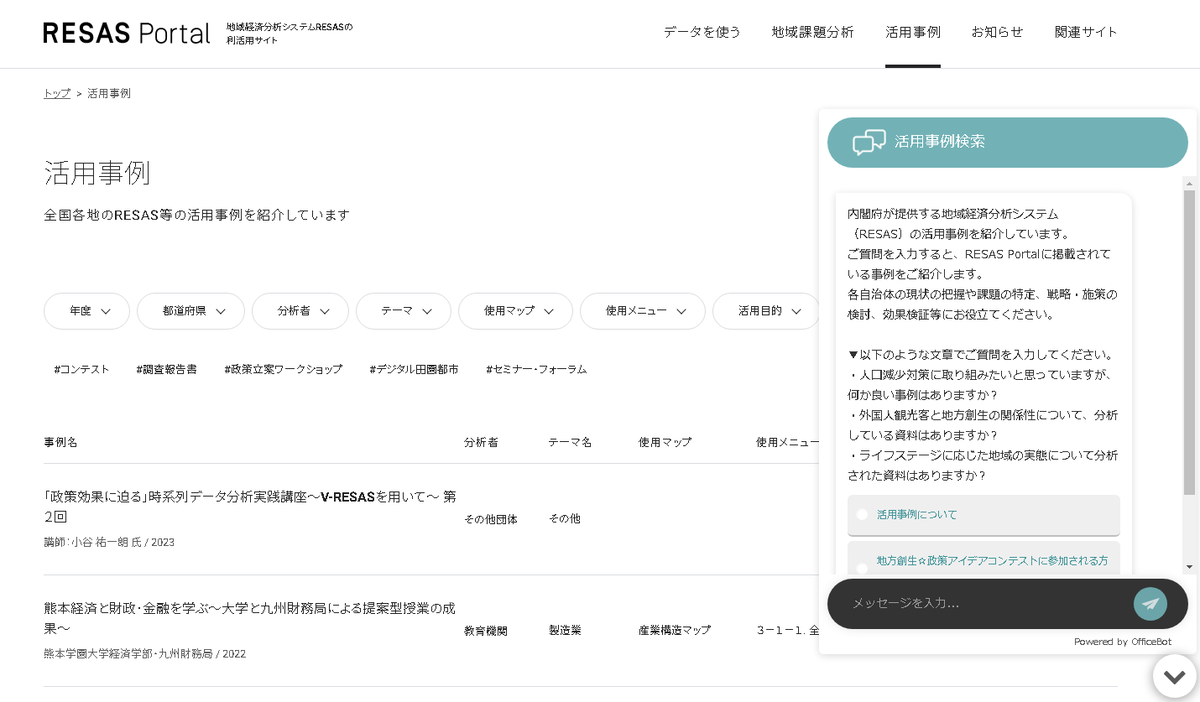
Task: Click the その他団体 cell
Action: [491, 519]
